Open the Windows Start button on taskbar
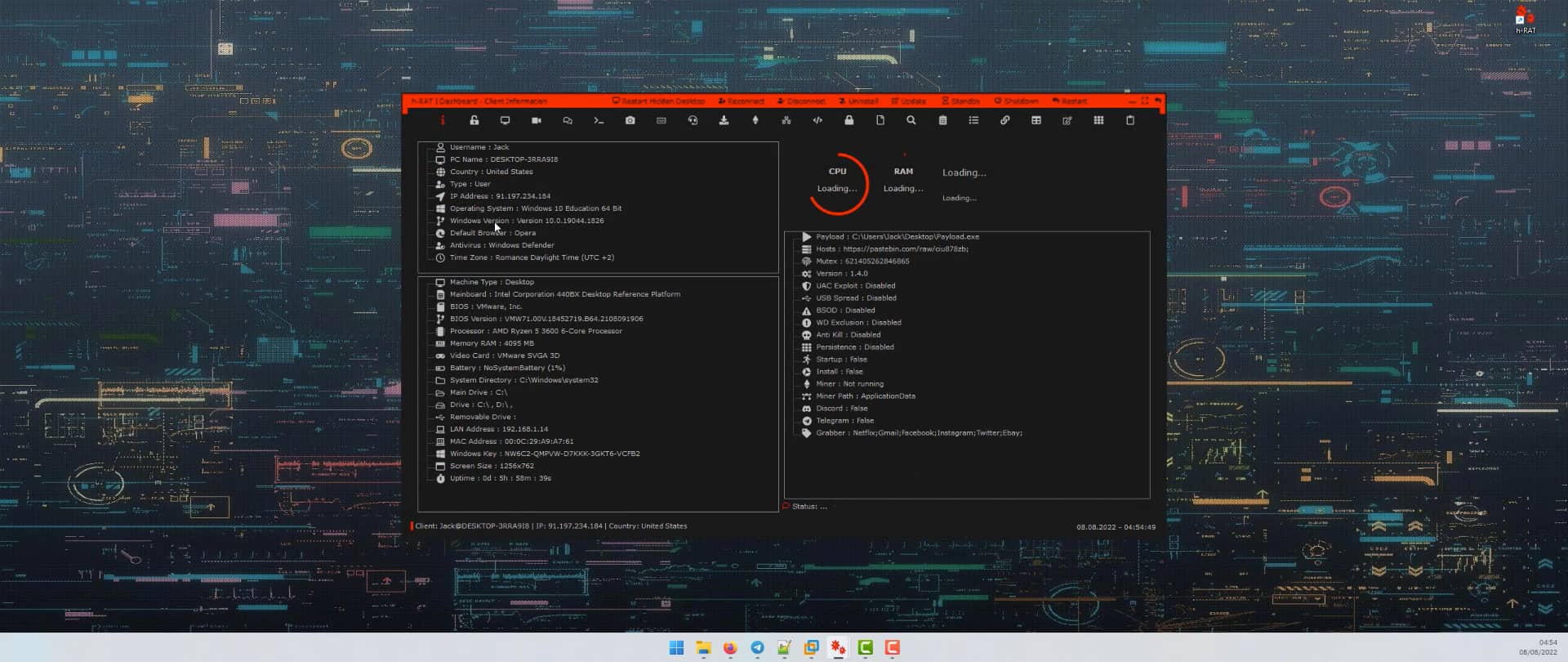 click(x=676, y=648)
